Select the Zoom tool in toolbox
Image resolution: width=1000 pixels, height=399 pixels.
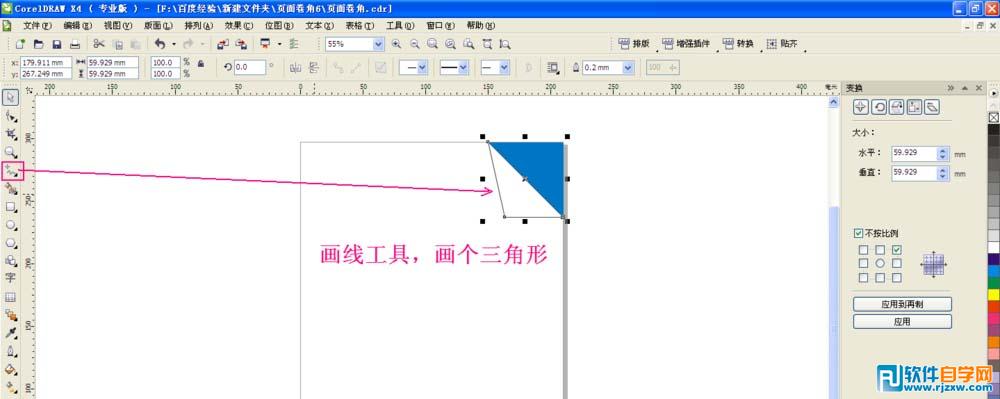point(11,152)
